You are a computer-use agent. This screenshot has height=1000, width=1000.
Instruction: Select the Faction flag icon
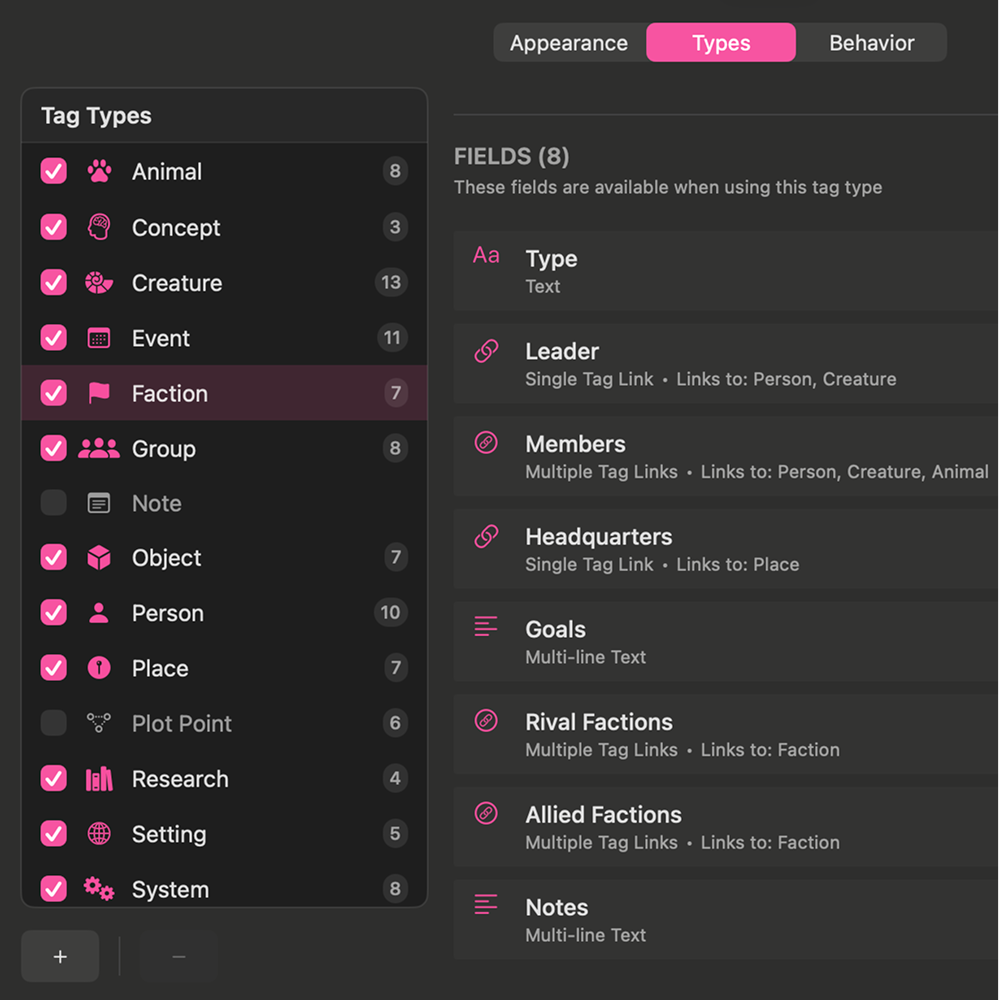coord(98,393)
